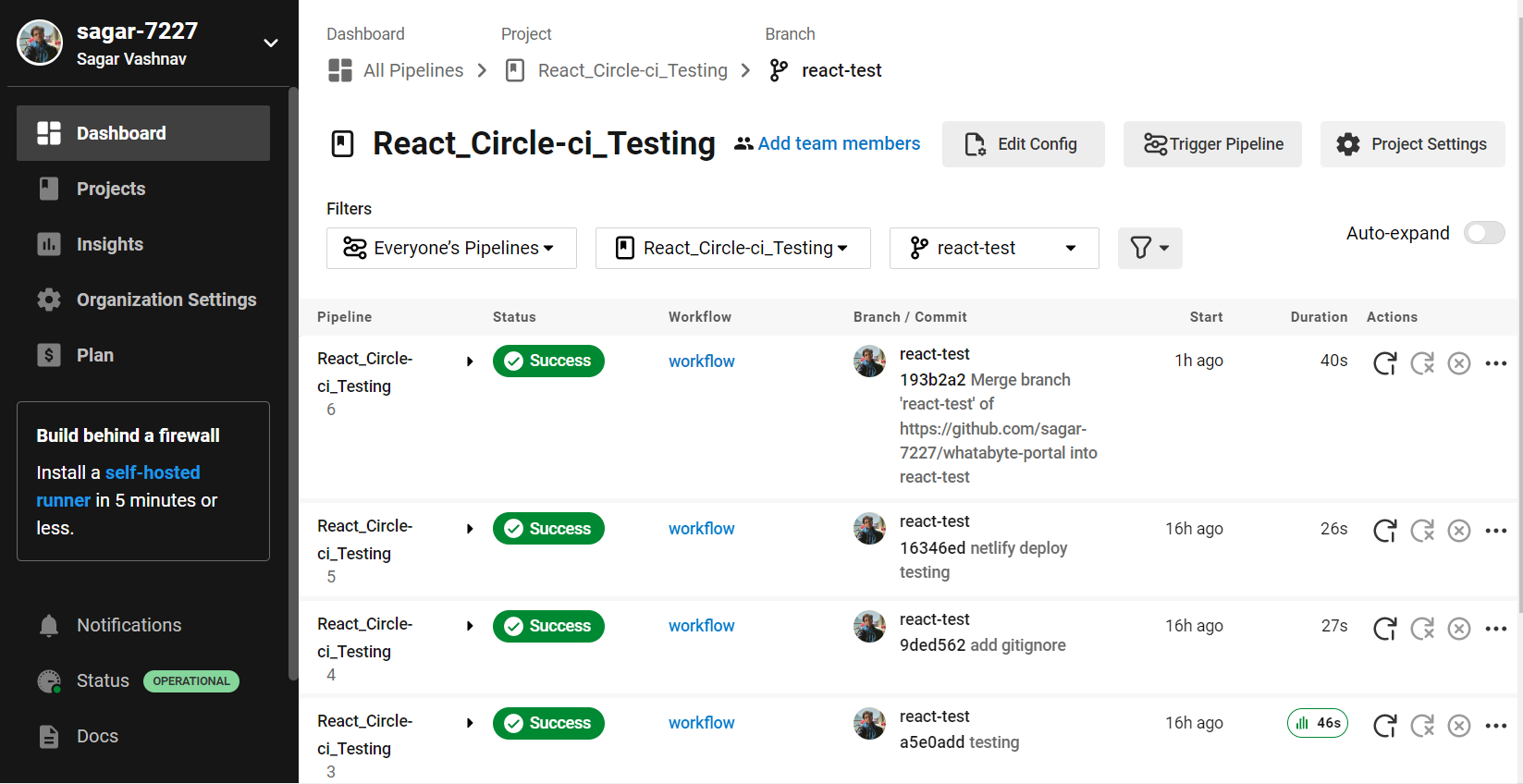Click the OPERATIONAL status badge
The width and height of the screenshot is (1523, 784).
point(191,681)
